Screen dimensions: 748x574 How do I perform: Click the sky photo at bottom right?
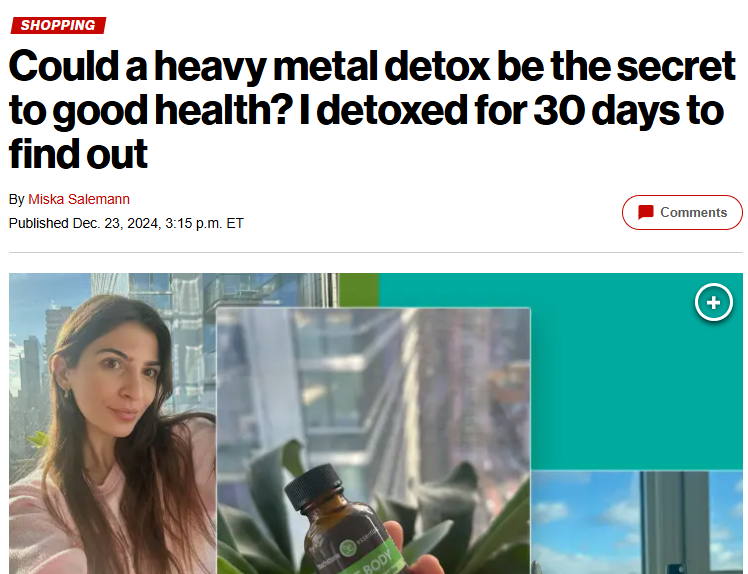(637, 522)
